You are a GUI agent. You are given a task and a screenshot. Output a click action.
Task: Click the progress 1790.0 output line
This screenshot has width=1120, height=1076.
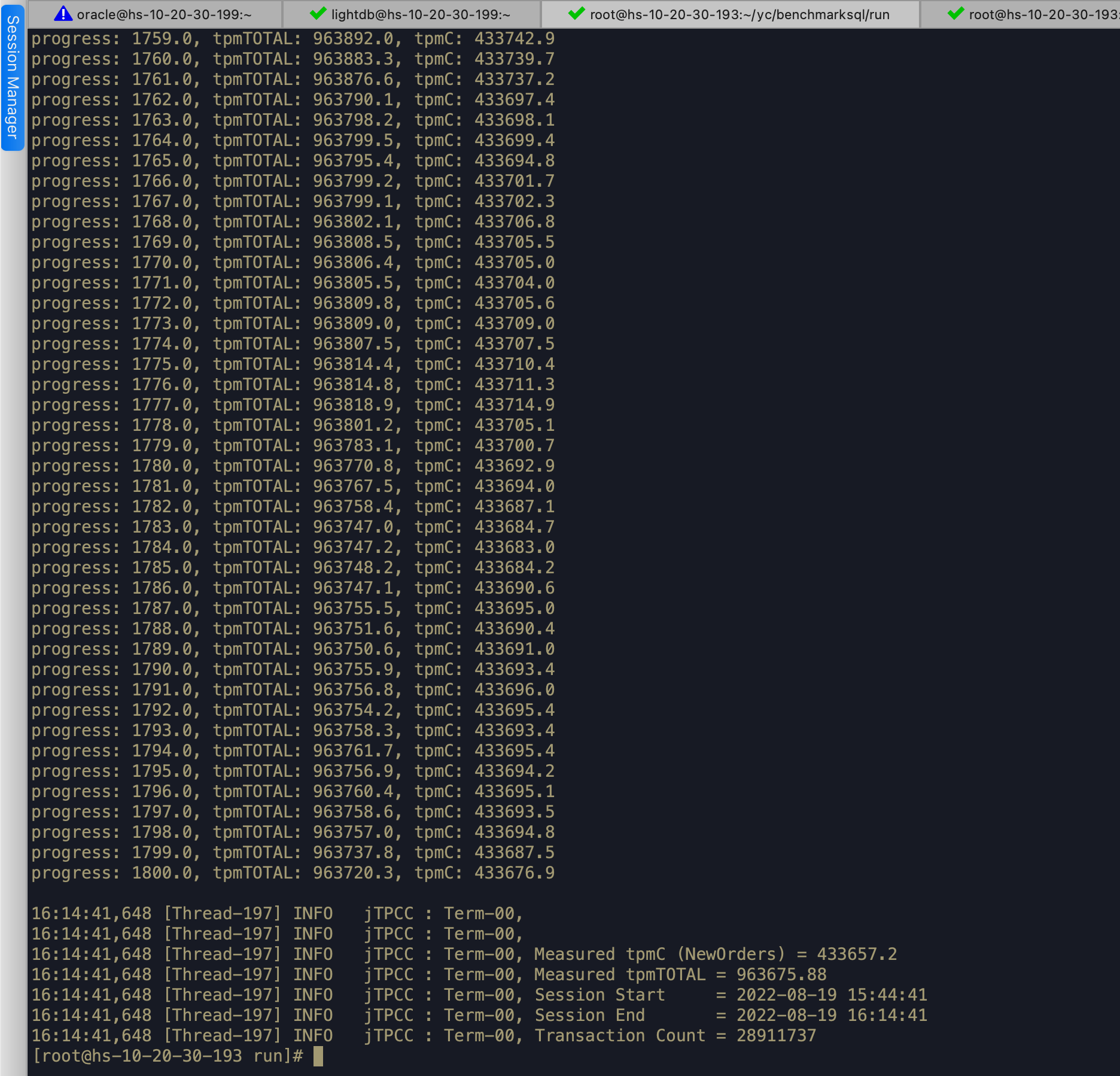(293, 670)
